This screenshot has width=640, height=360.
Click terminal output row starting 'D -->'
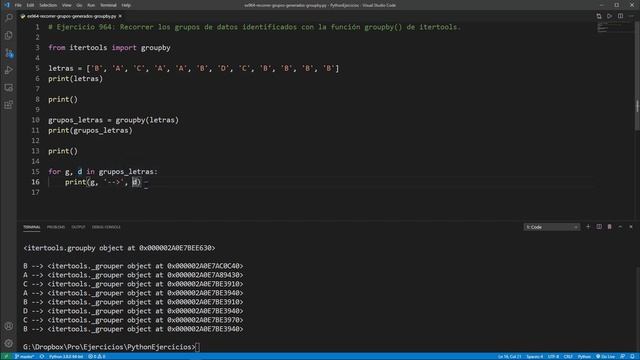[133, 311]
